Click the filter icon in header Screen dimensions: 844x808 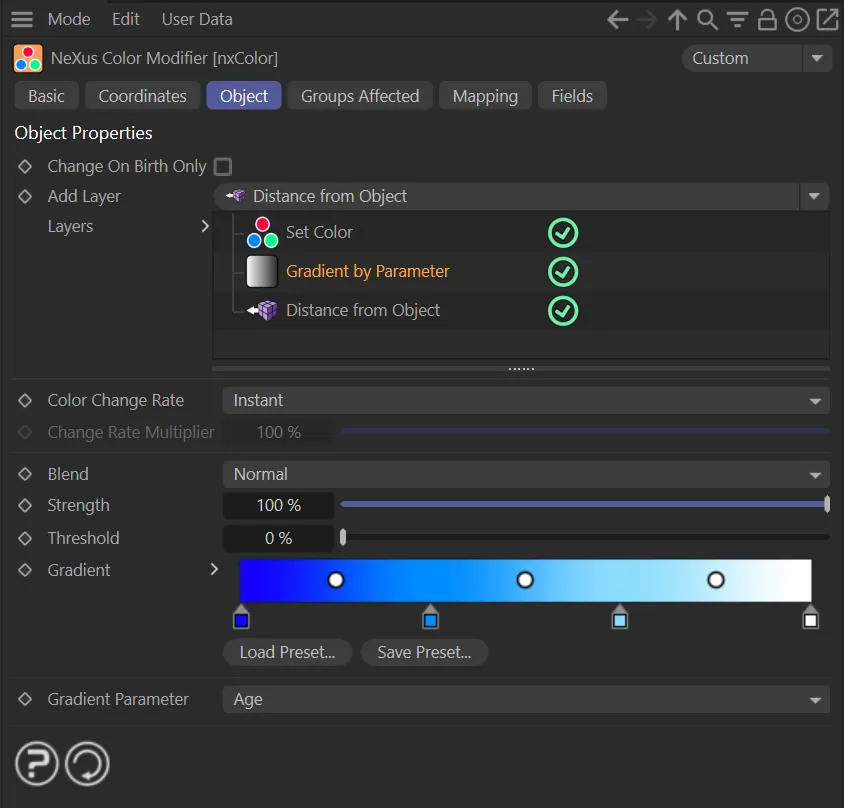737,19
